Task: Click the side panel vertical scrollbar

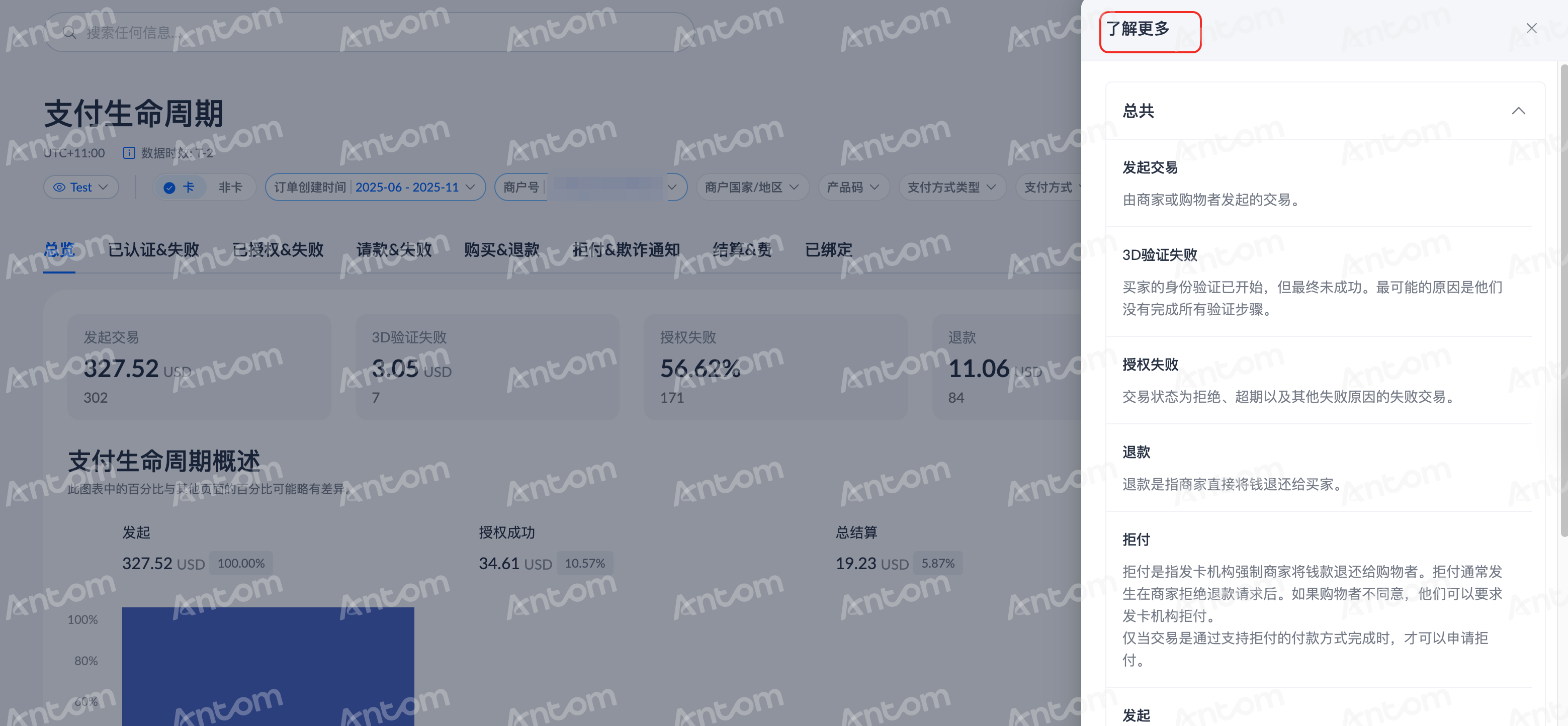Action: point(1564,301)
